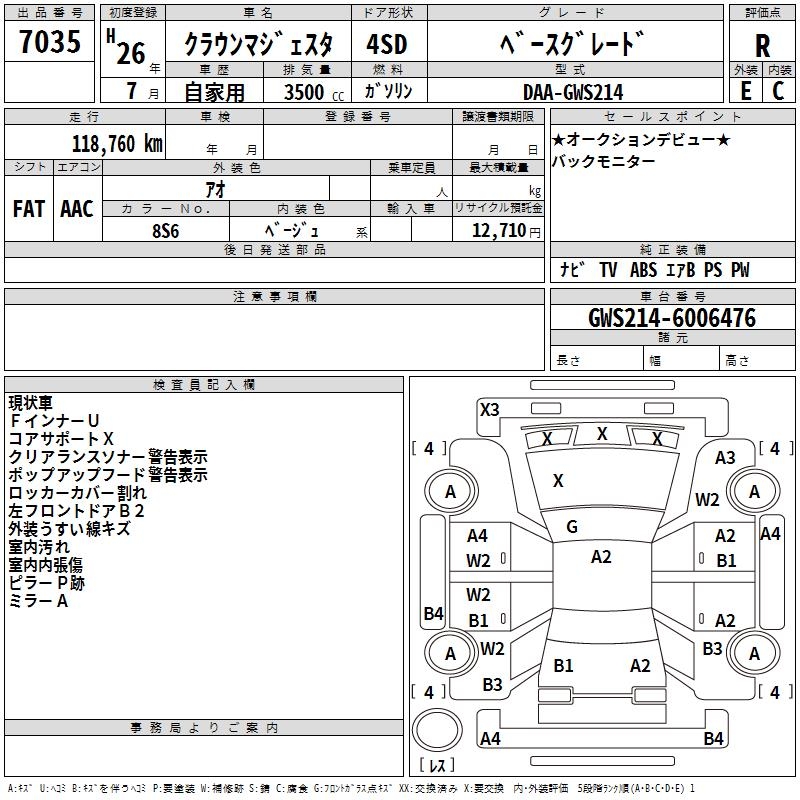Viewport: 800px width, 800px height.
Task: Click the 室内内張傷 note
Action: 45,565
